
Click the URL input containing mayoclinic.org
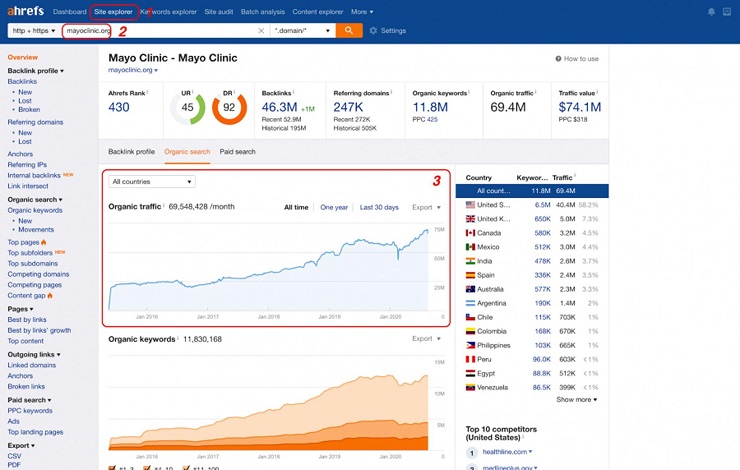point(165,31)
